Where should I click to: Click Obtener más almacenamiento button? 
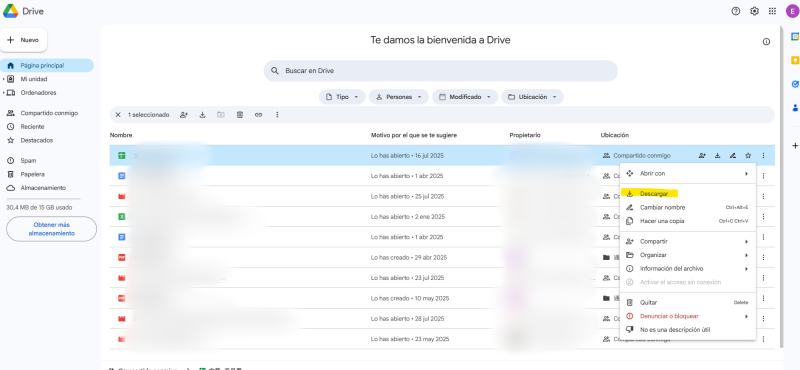pyautogui.click(x=52, y=229)
